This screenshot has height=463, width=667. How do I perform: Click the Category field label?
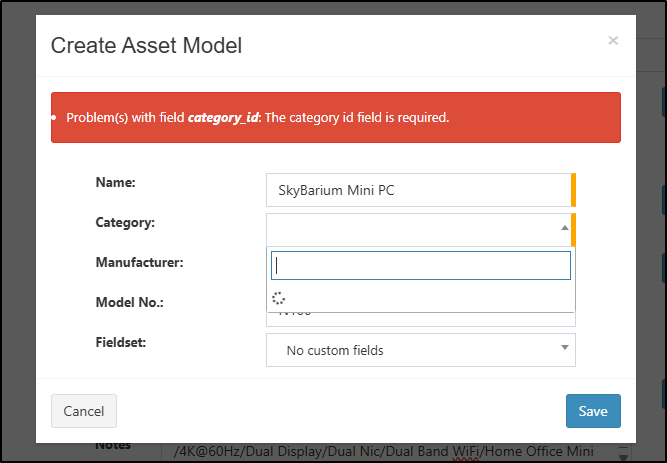pyautogui.click(x=125, y=222)
